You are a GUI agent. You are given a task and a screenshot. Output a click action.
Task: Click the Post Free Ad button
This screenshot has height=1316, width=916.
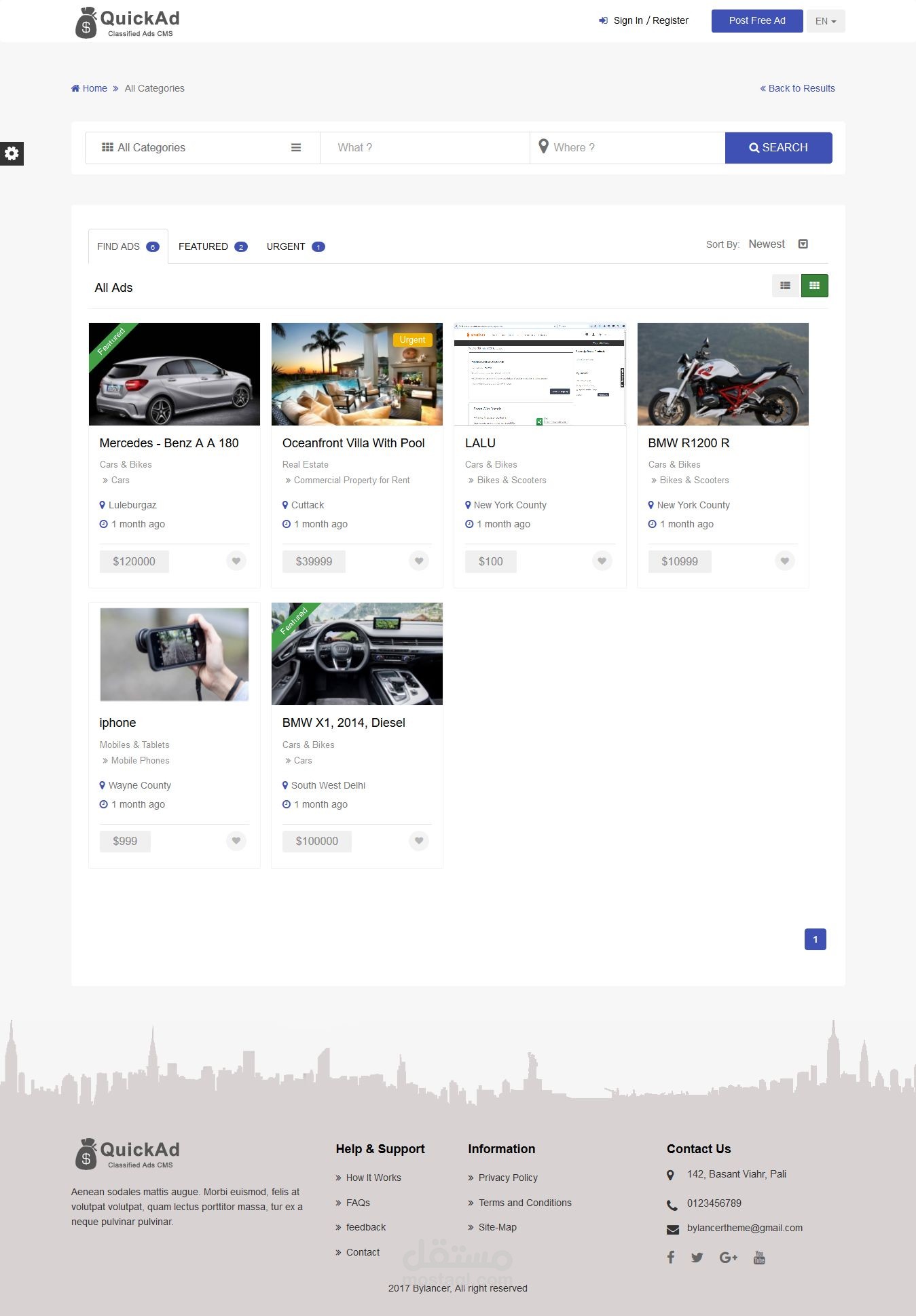tap(757, 21)
